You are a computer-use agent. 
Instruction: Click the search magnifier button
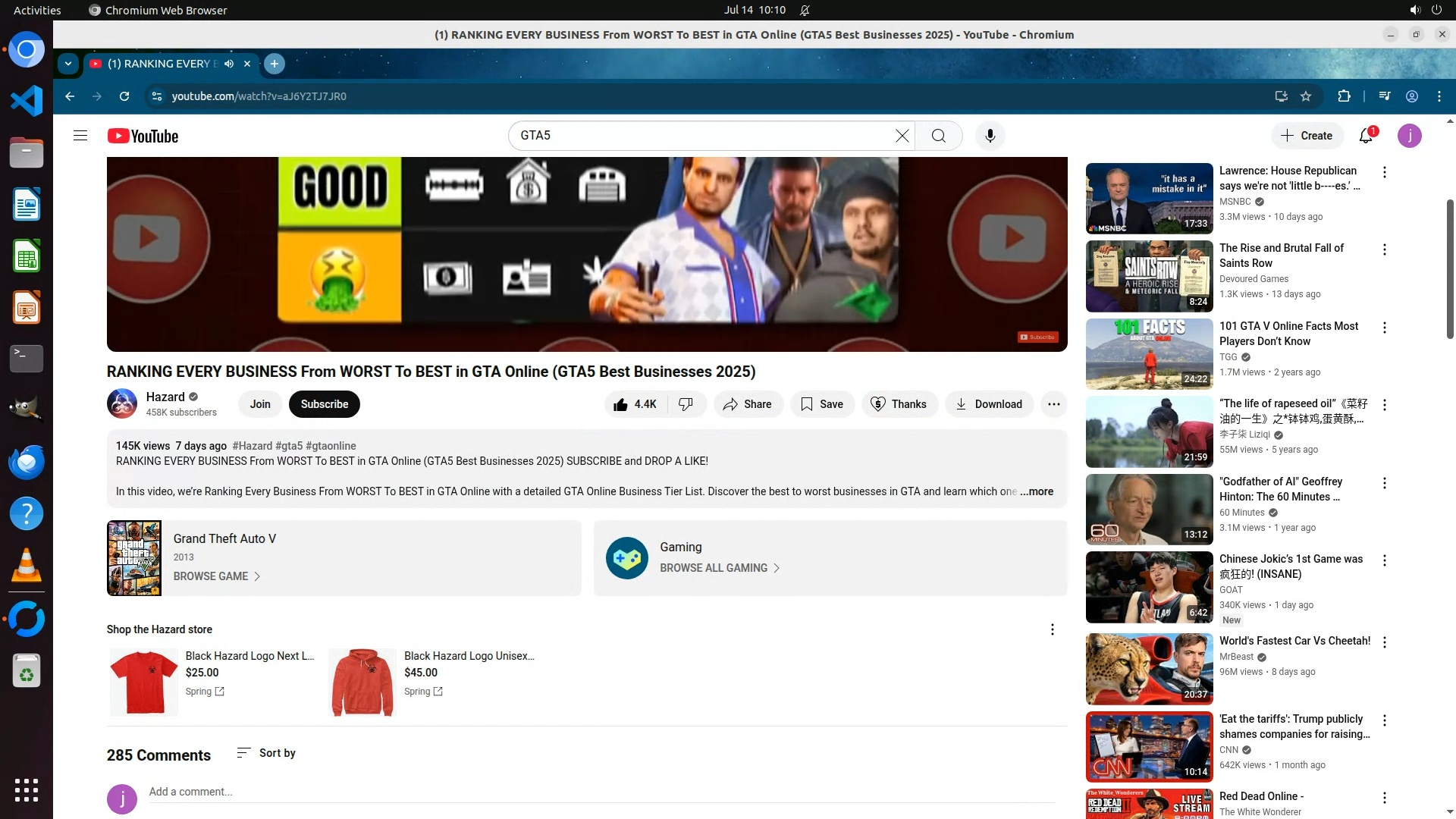939,136
